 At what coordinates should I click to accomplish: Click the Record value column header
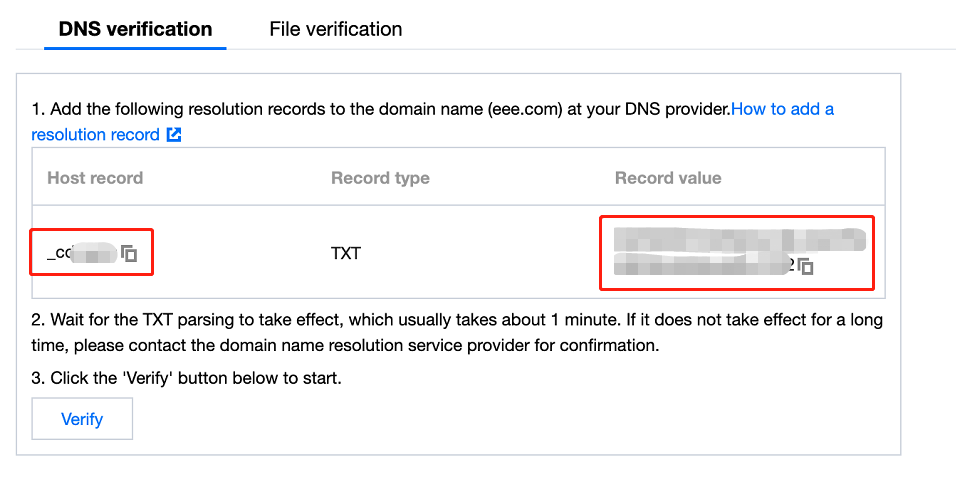668,178
